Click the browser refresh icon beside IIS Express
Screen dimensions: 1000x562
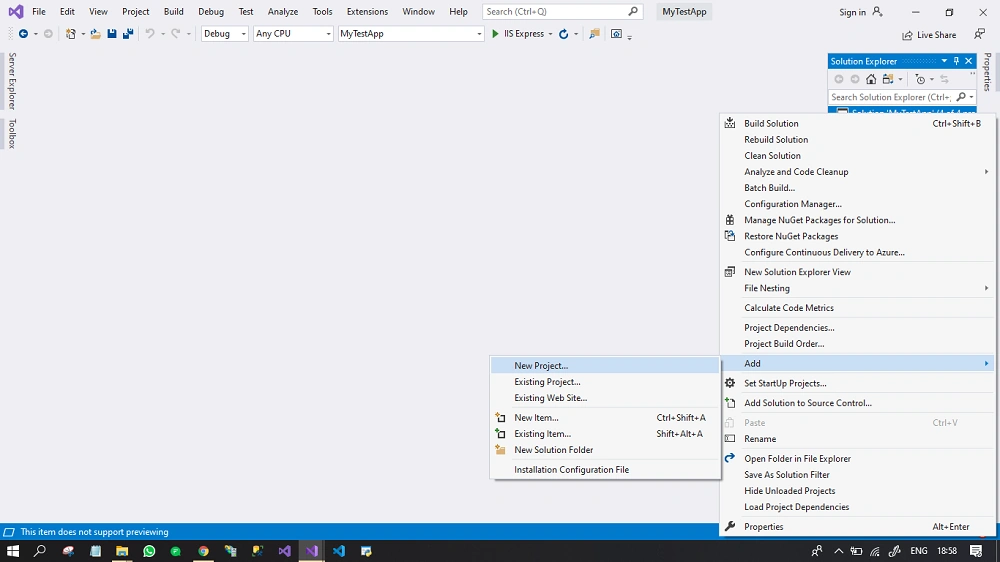pyautogui.click(x=564, y=34)
